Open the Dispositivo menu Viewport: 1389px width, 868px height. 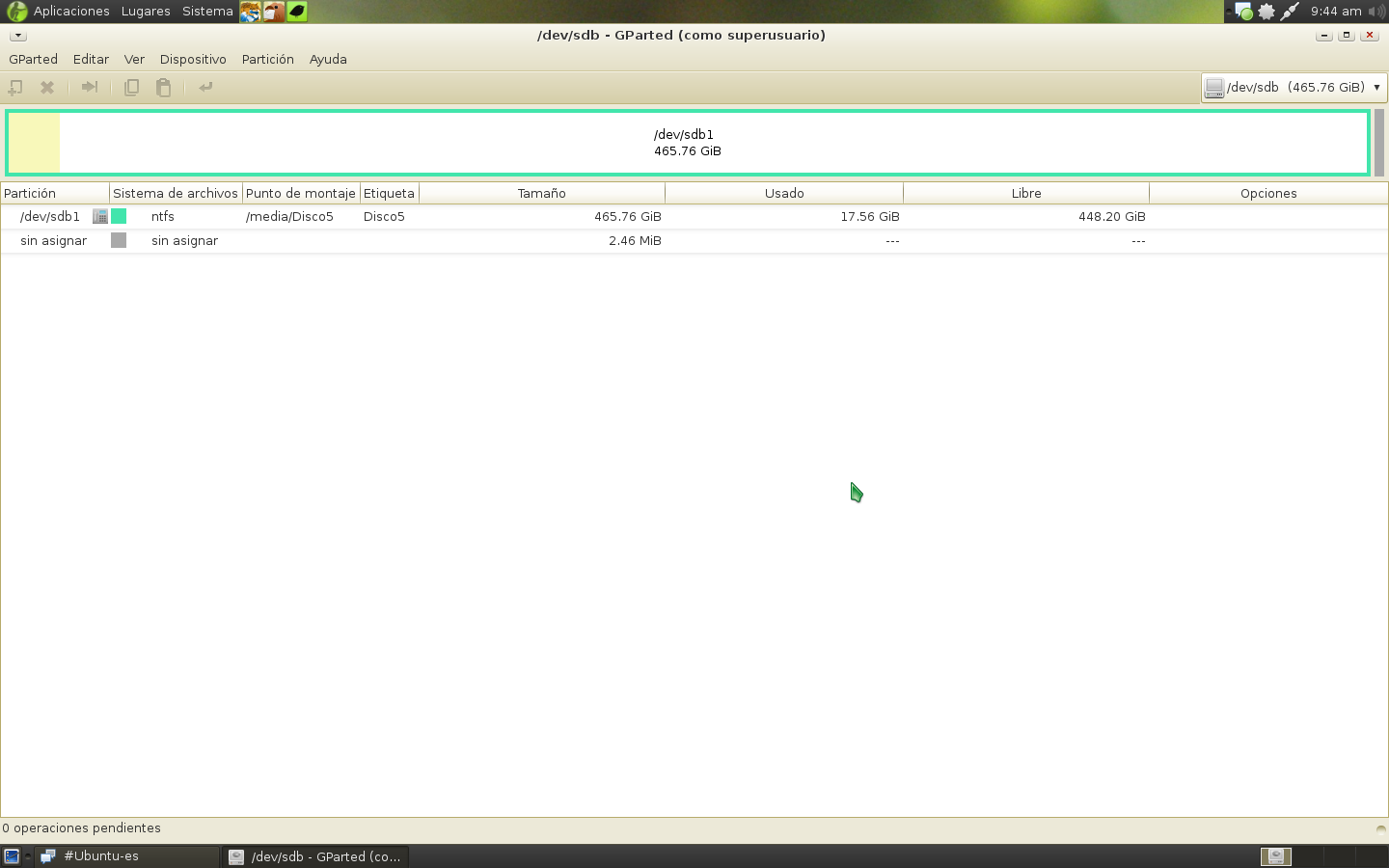coord(193,59)
